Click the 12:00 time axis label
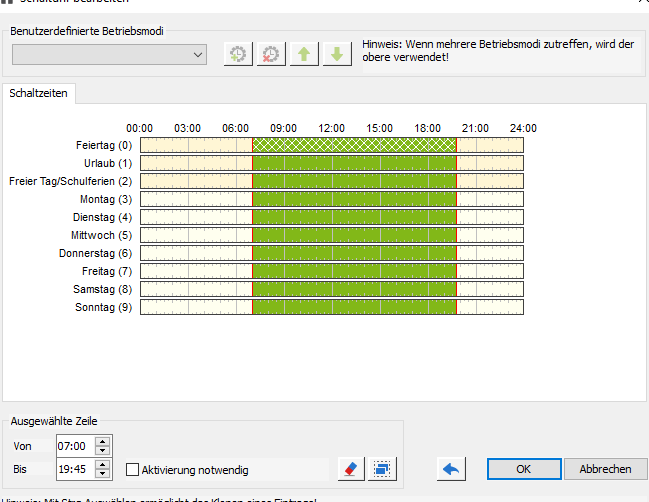This screenshot has height=502, width=649. click(332, 128)
